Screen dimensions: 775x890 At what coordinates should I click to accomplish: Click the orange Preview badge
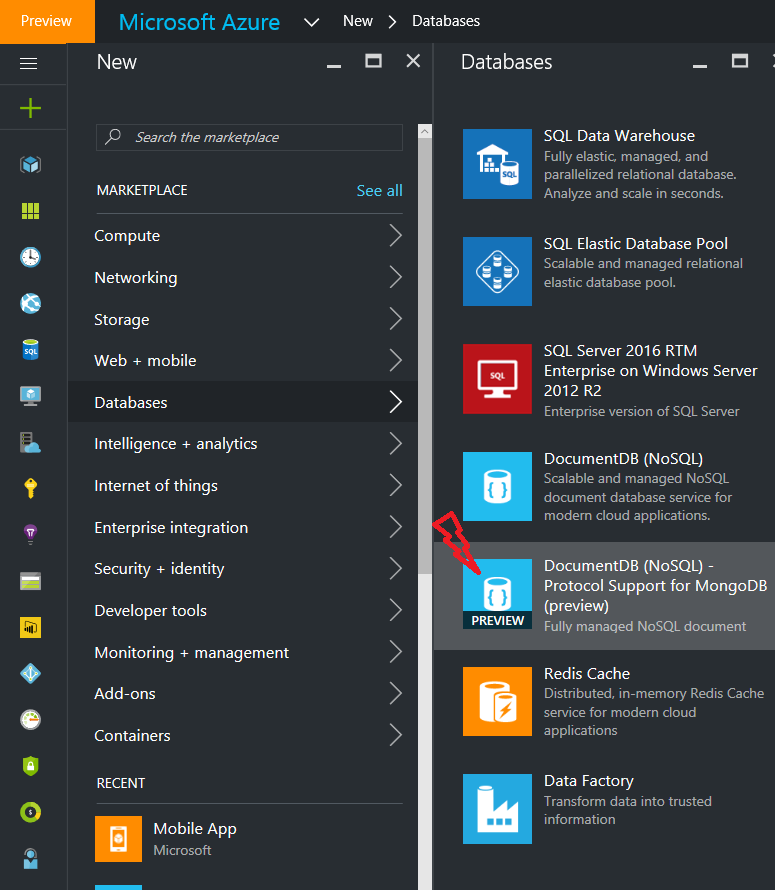point(47,22)
